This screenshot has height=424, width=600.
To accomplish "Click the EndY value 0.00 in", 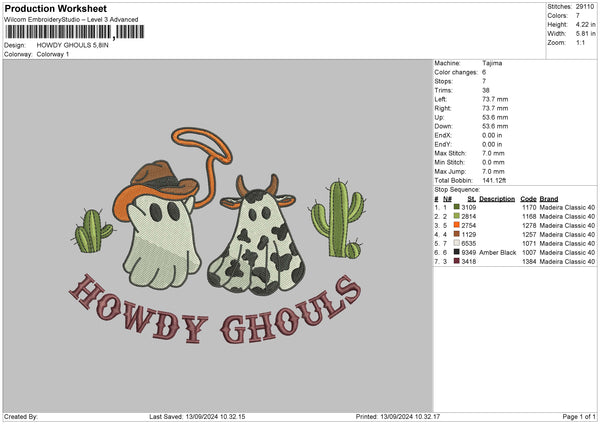I will pyautogui.click(x=492, y=145).
